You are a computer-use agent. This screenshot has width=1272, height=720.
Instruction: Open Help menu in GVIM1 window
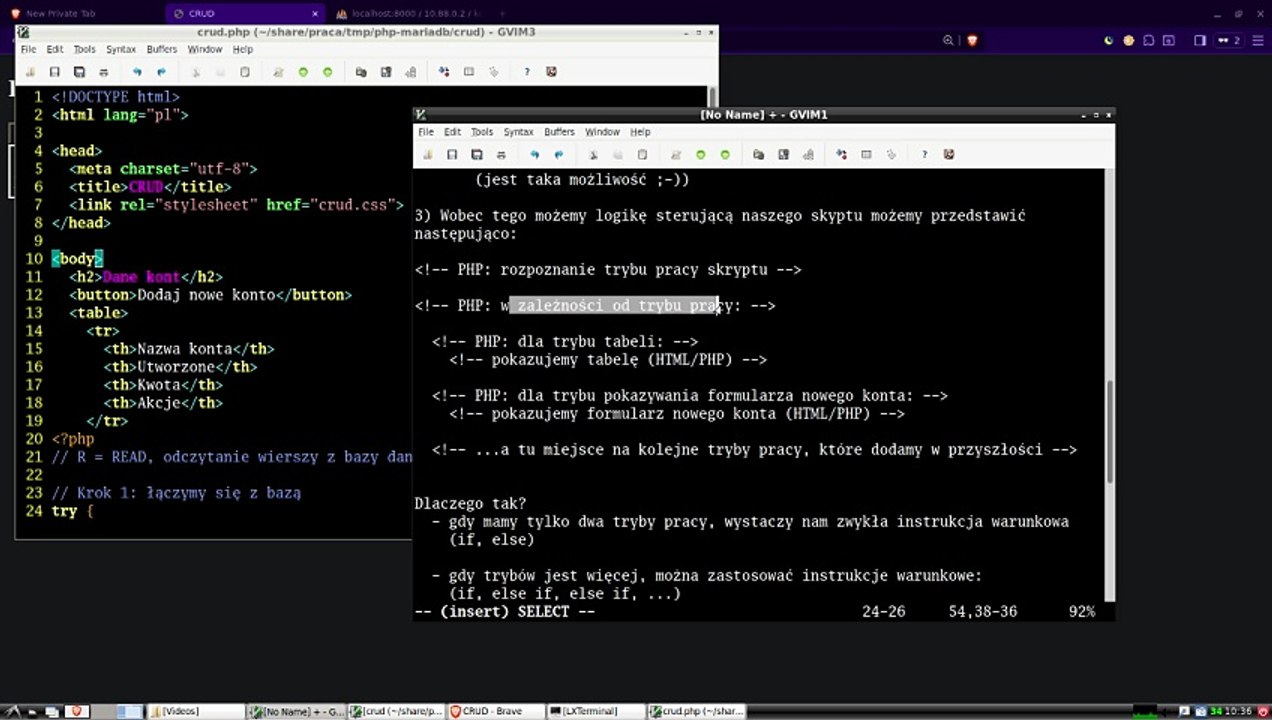tap(640, 132)
